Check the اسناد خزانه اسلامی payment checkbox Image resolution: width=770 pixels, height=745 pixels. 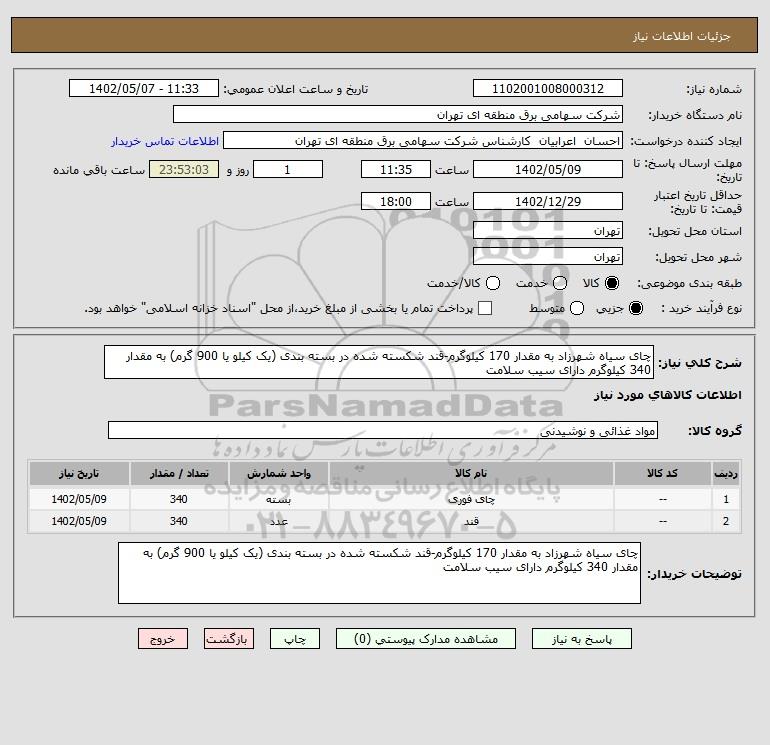click(485, 308)
